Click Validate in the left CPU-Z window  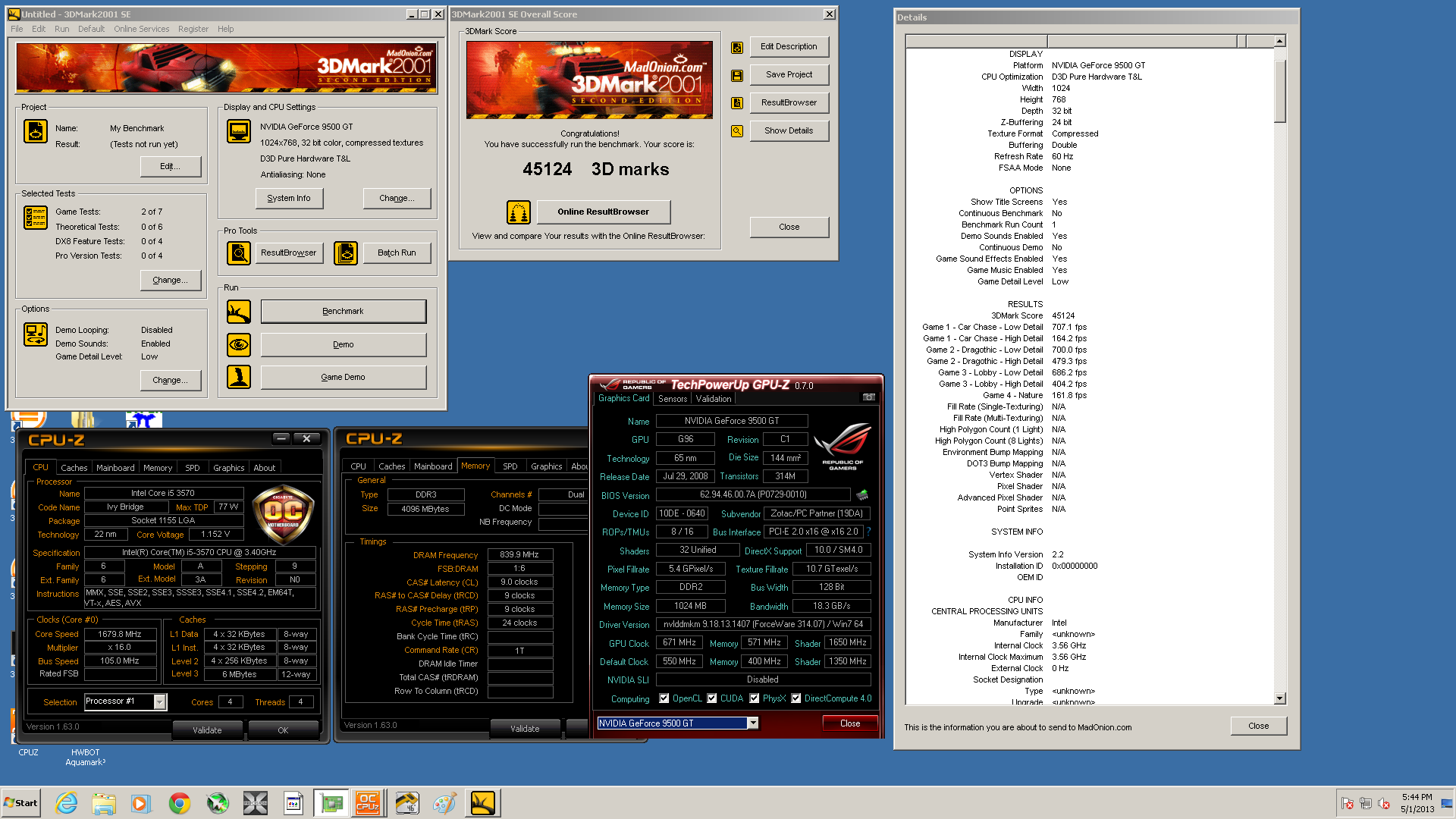tap(207, 730)
